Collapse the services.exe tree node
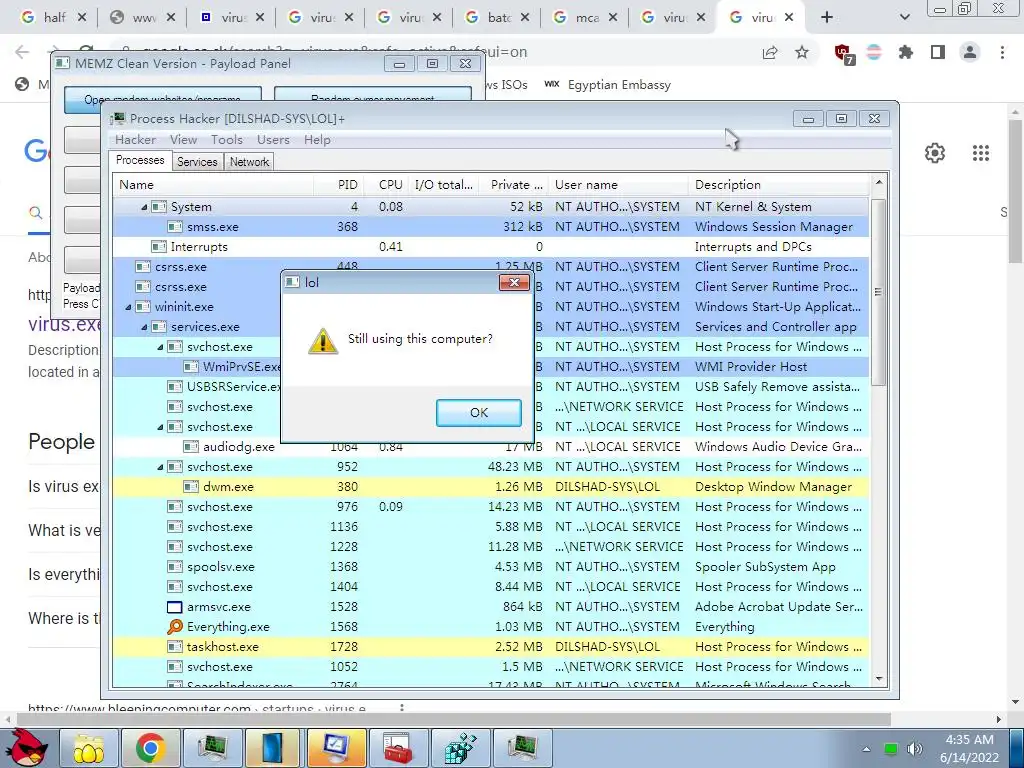The image size is (1024, 768). (144, 327)
